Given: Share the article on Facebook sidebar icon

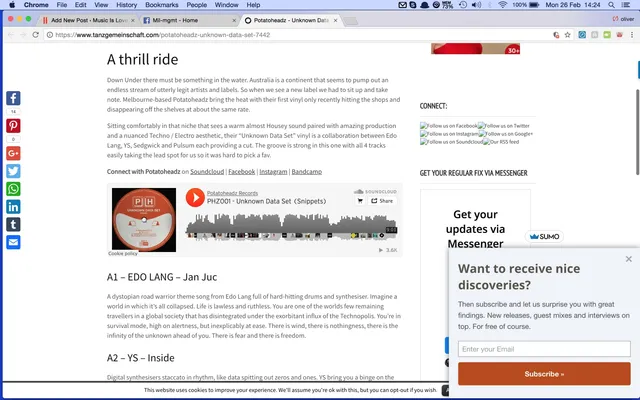Looking at the screenshot, I should (13, 98).
